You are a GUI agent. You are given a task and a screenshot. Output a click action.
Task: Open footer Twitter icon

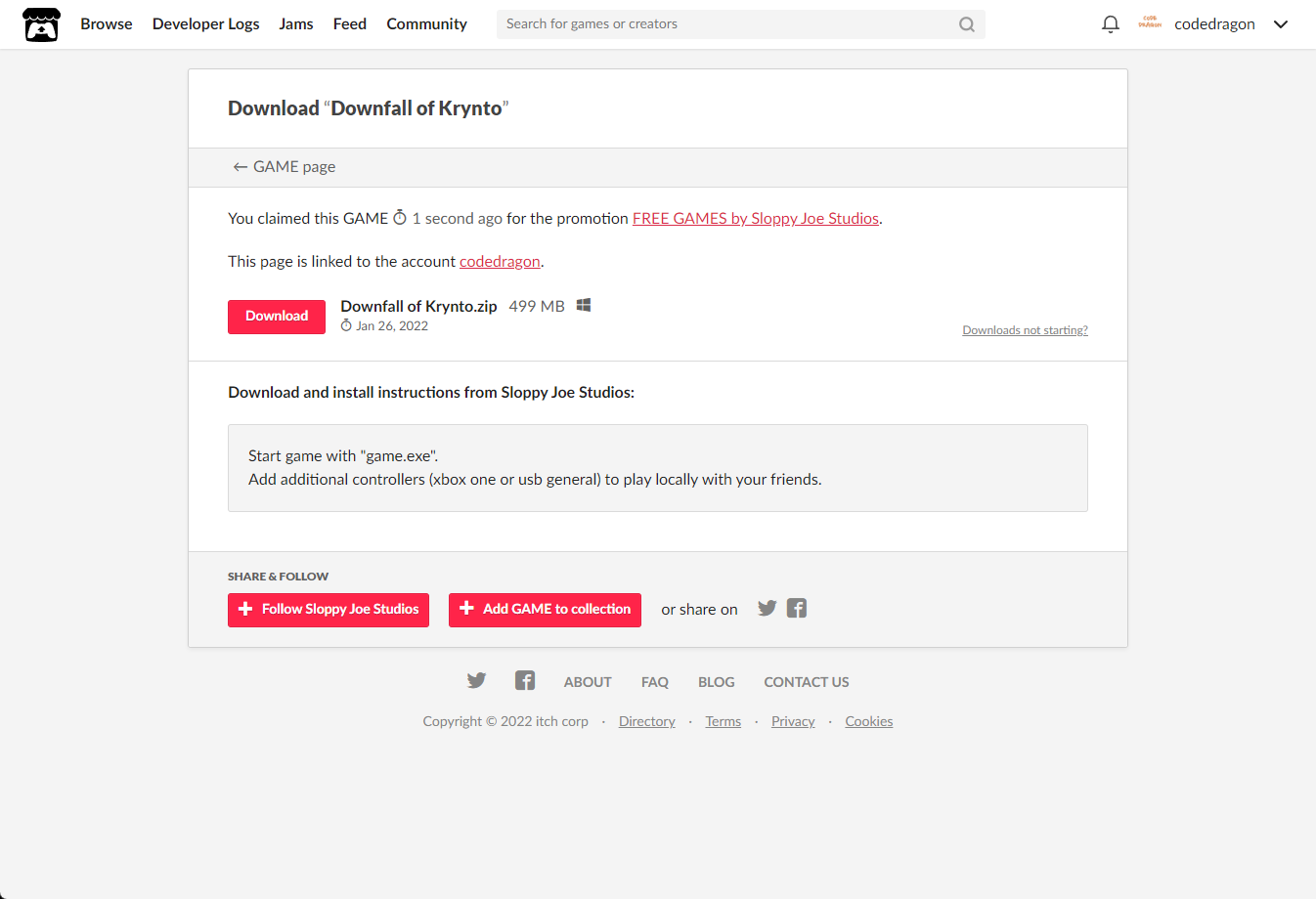pyautogui.click(x=476, y=681)
